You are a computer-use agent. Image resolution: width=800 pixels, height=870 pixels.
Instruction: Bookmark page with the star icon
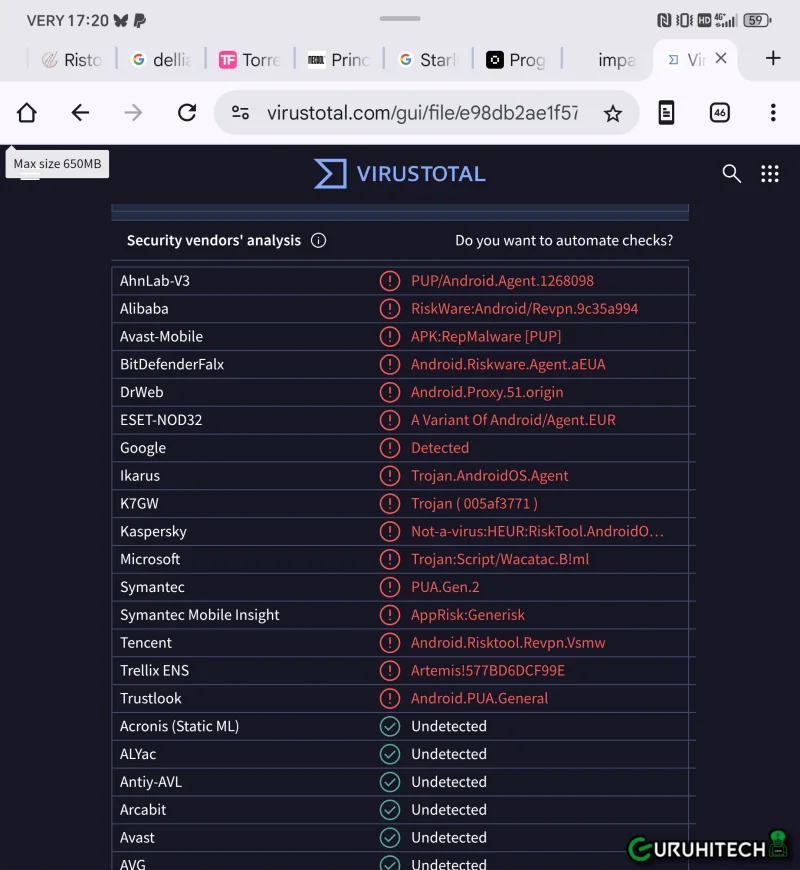pos(613,114)
